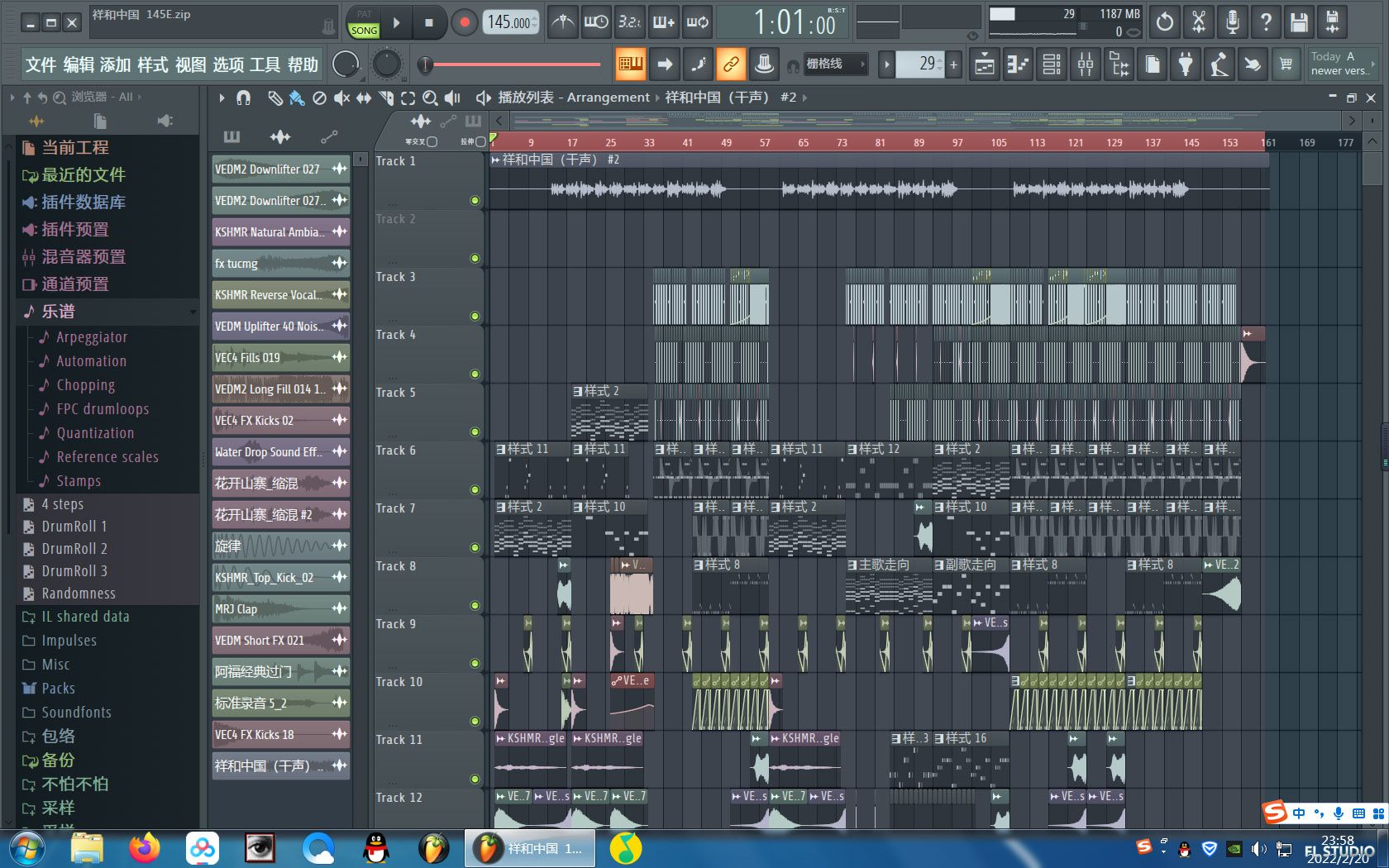
Task: Open the 添加 menu
Action: (116, 65)
